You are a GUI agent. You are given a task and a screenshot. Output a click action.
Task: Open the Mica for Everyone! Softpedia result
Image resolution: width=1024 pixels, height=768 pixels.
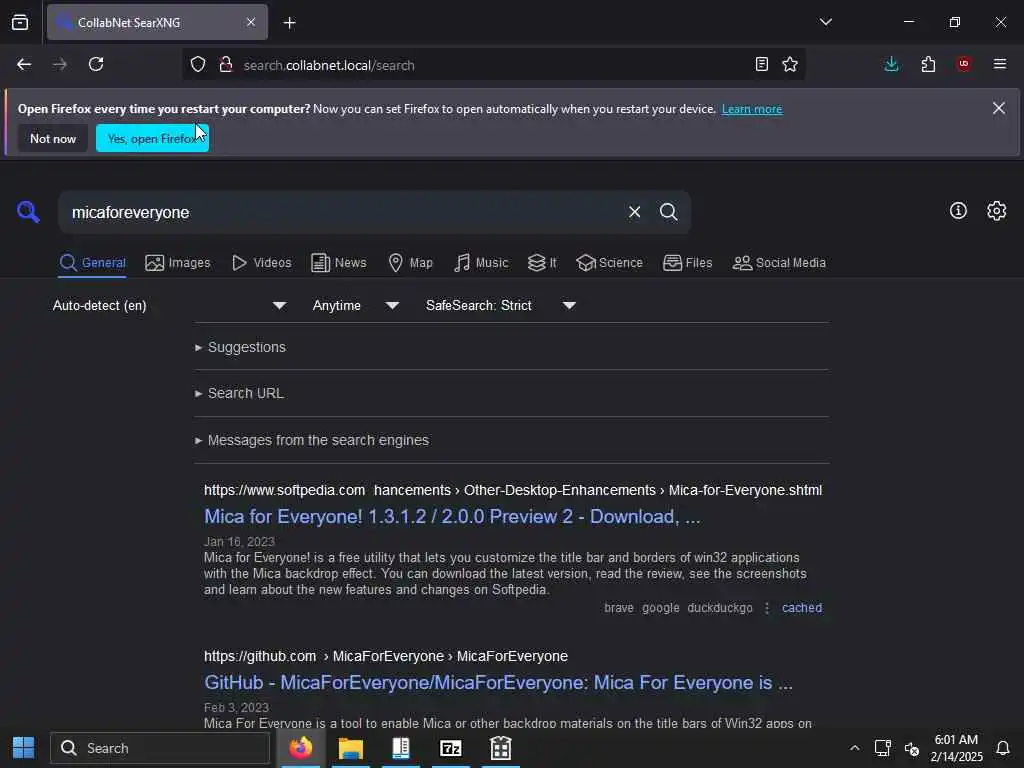point(452,517)
